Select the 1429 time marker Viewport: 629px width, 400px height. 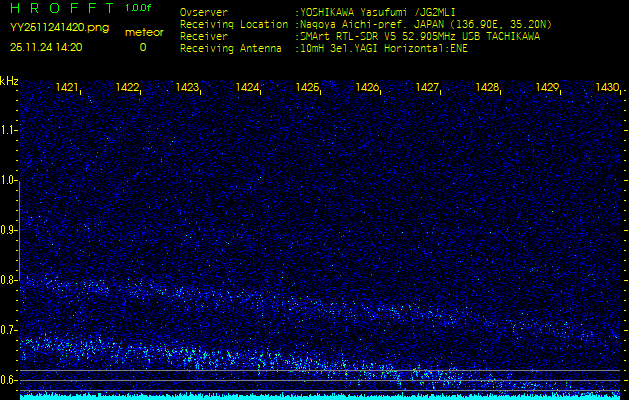(x=547, y=88)
